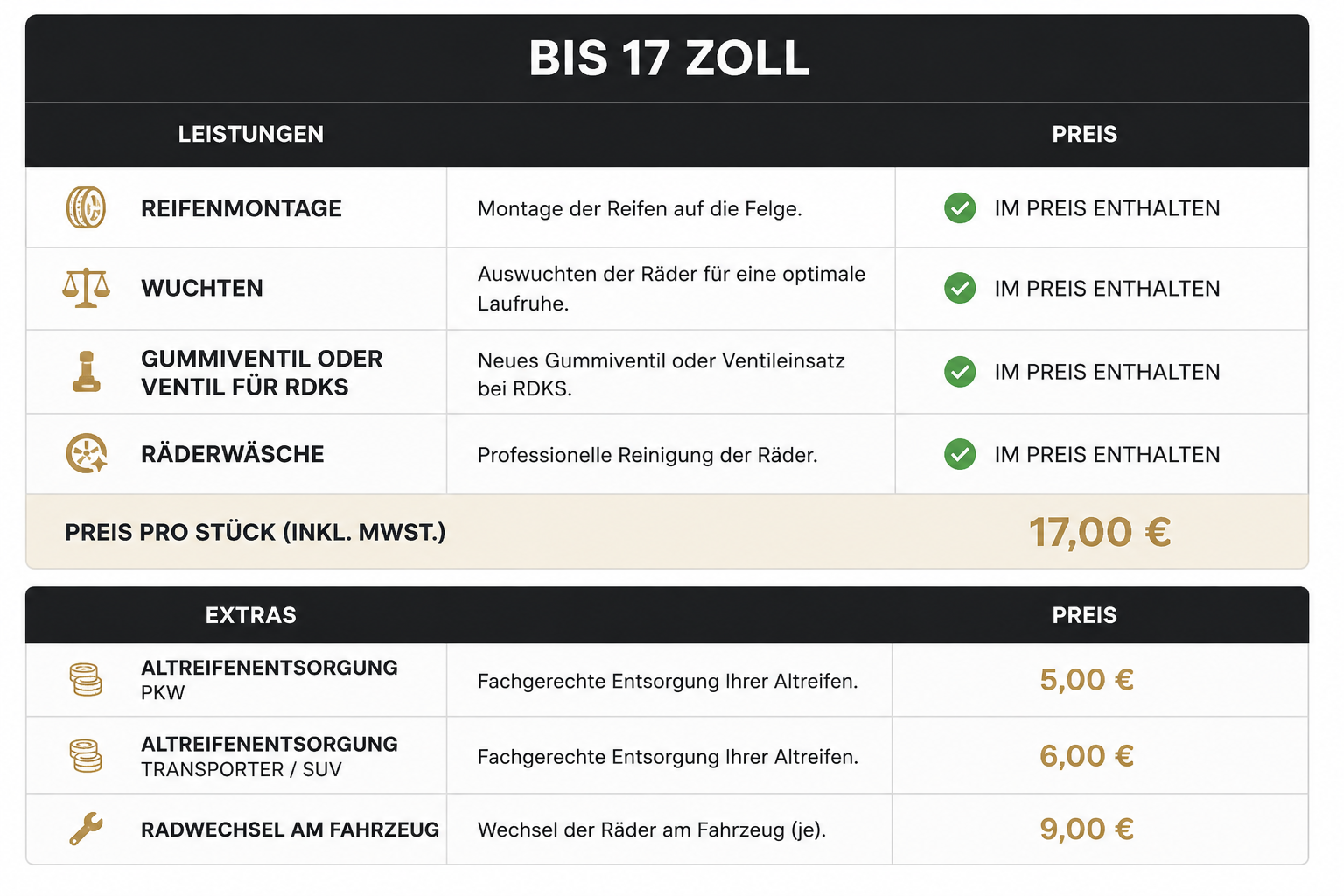This screenshot has height=896, width=1344.
Task: Click the 5,00 € PKW disposal price
Action: (1087, 680)
